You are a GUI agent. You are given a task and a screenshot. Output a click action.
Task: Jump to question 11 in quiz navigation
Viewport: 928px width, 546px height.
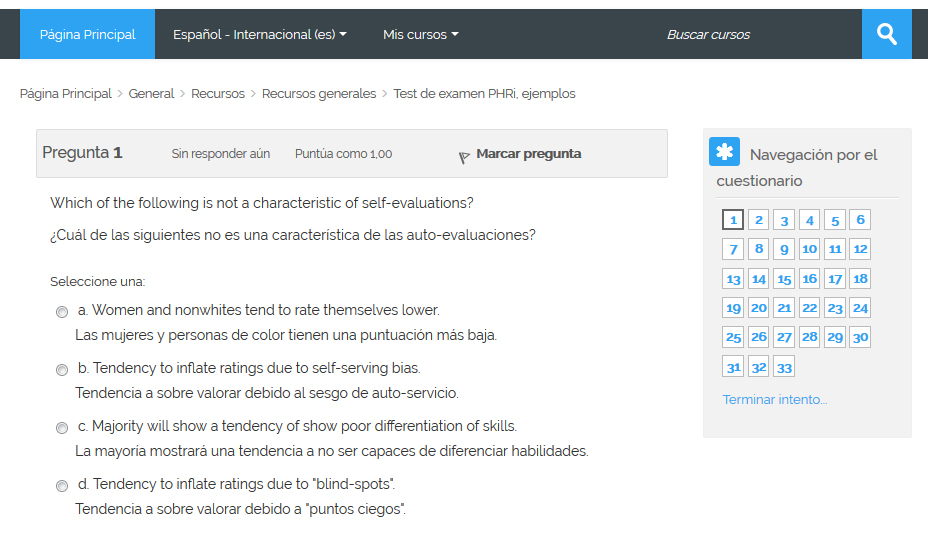[835, 249]
